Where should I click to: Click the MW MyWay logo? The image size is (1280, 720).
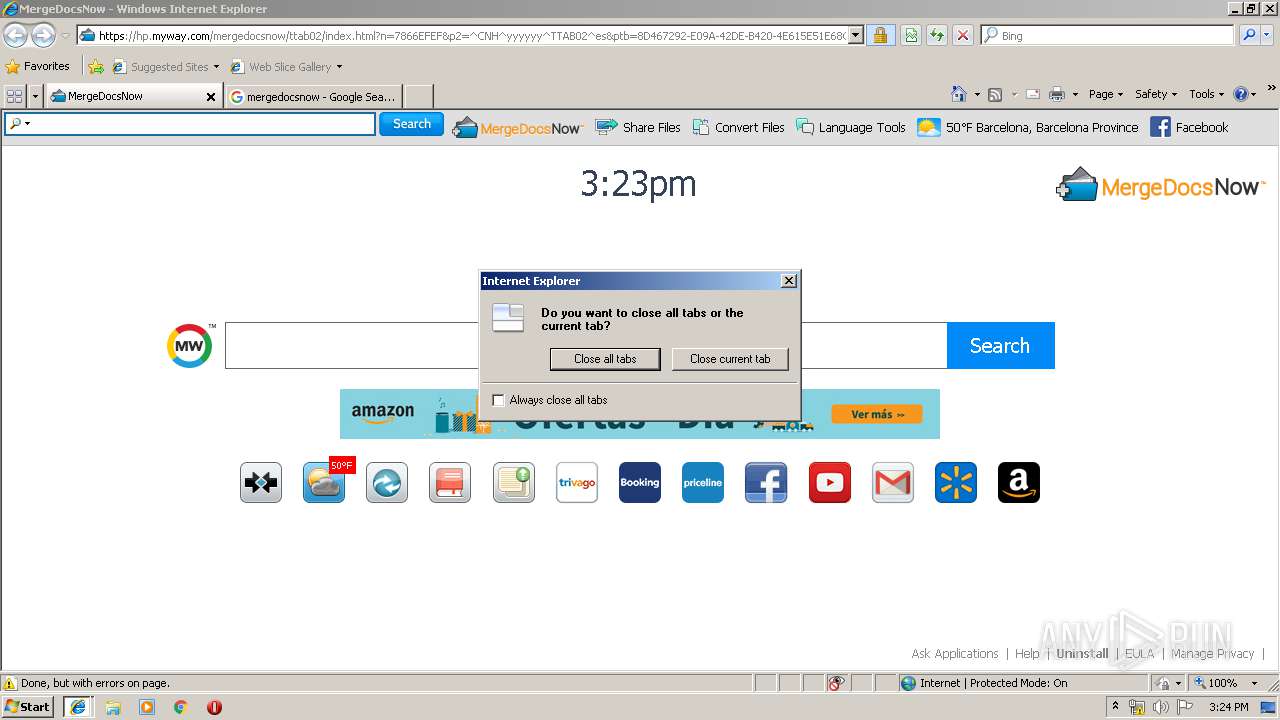190,345
